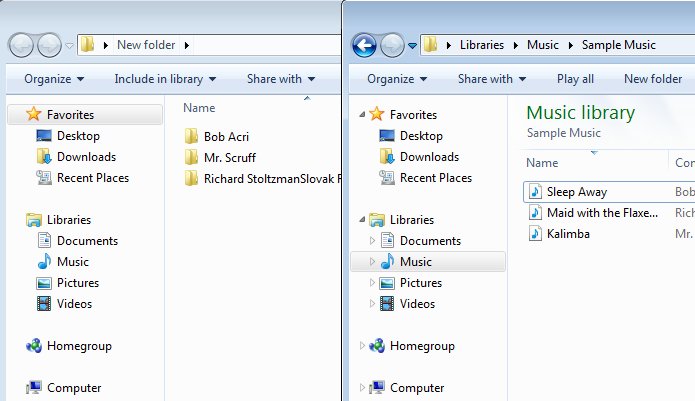Collapse the Favorites tree in the Sample Music window
The image size is (695, 401).
pyautogui.click(x=362, y=114)
